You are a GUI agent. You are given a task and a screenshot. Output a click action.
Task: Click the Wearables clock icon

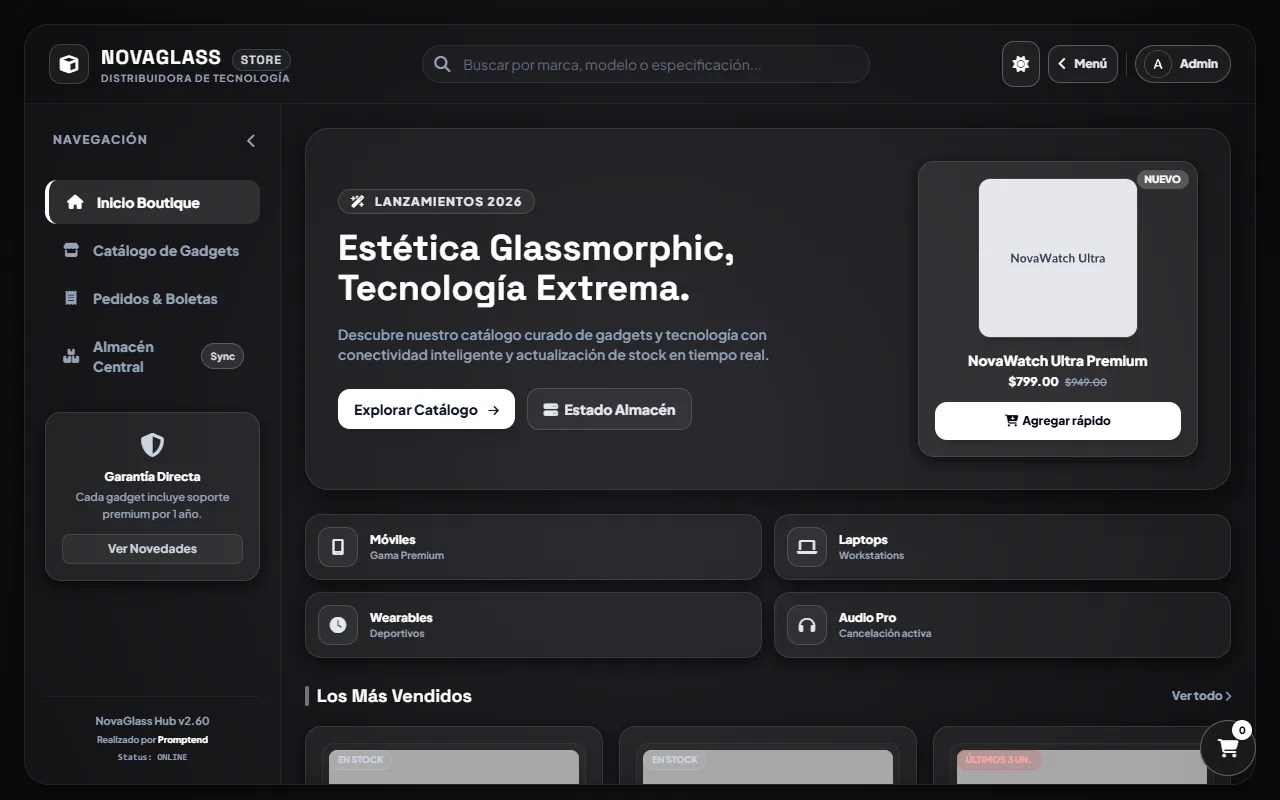pyautogui.click(x=338, y=625)
